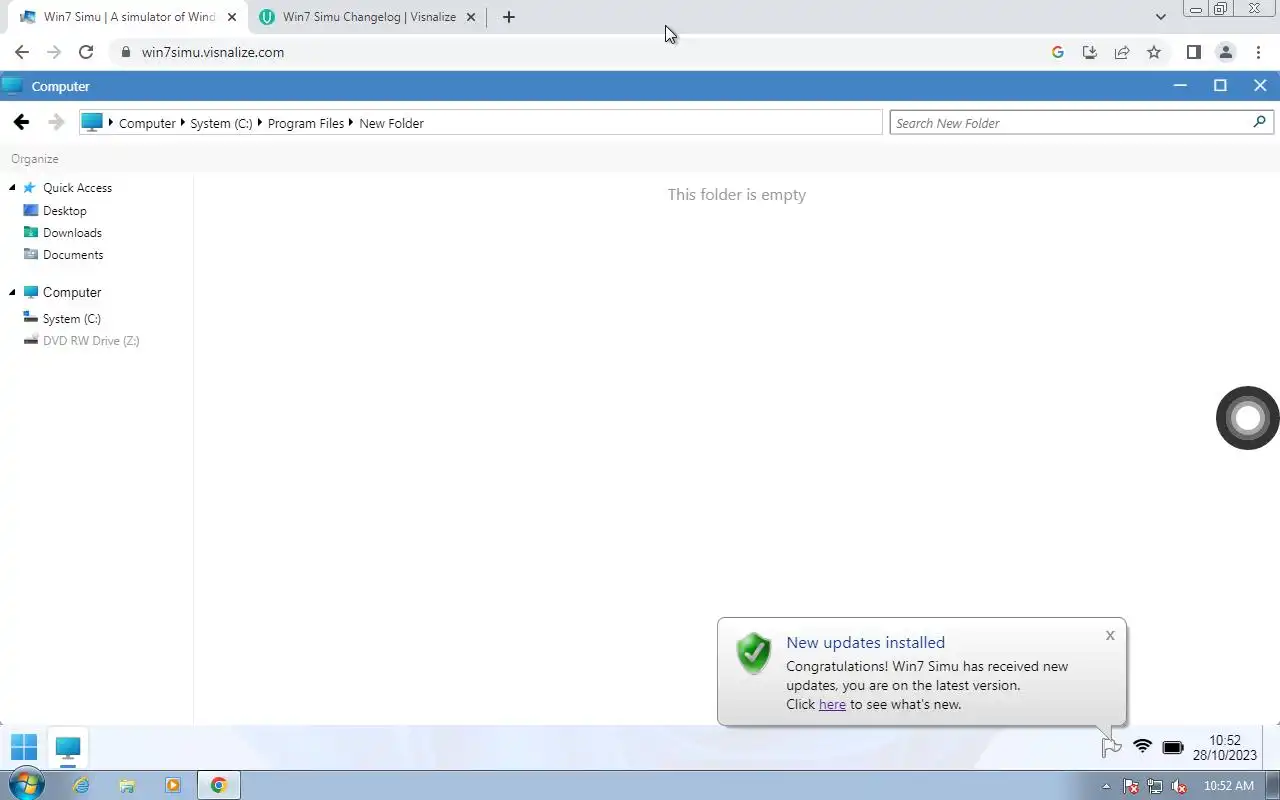Viewport: 1280px width, 800px height.
Task: Select Documents in Quick Access
Action: click(73, 254)
